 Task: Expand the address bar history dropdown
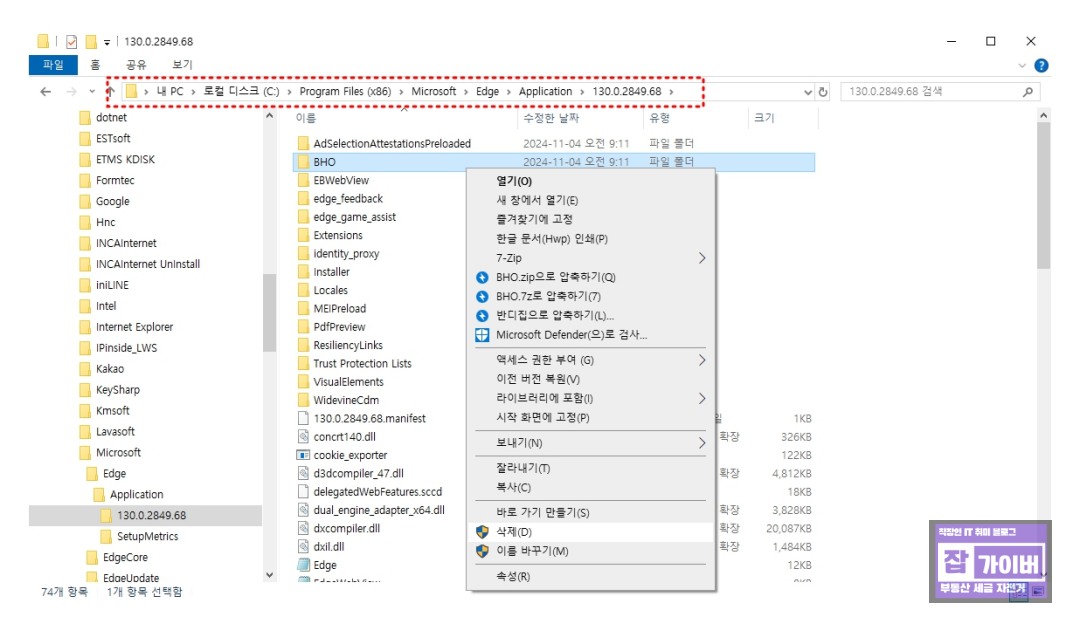coord(808,92)
